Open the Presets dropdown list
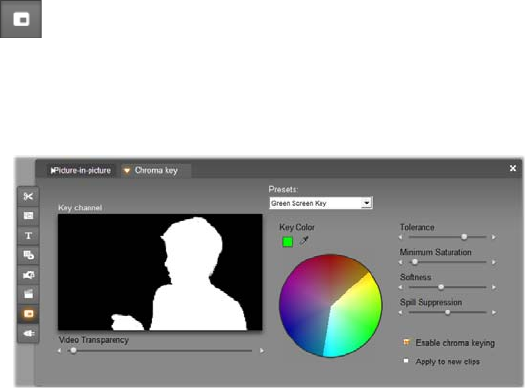 click(x=367, y=203)
